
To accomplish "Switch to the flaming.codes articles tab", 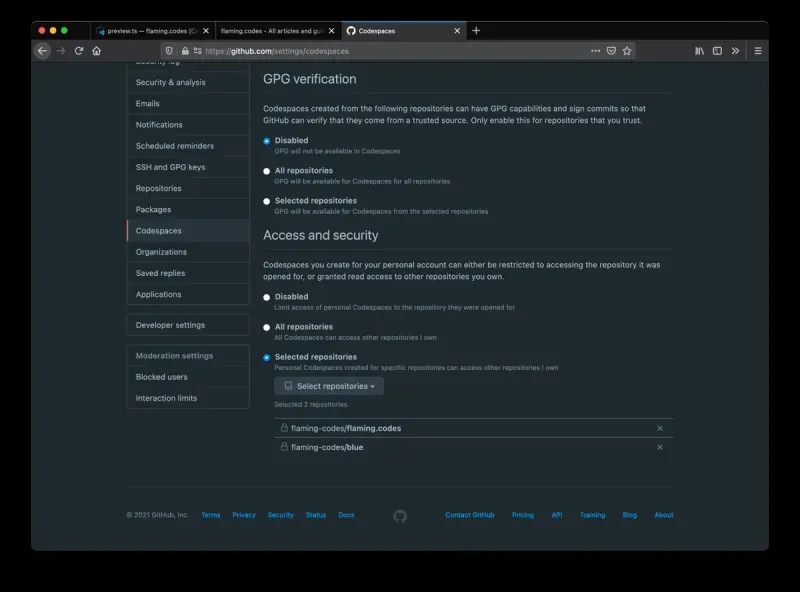I will [x=278, y=31].
